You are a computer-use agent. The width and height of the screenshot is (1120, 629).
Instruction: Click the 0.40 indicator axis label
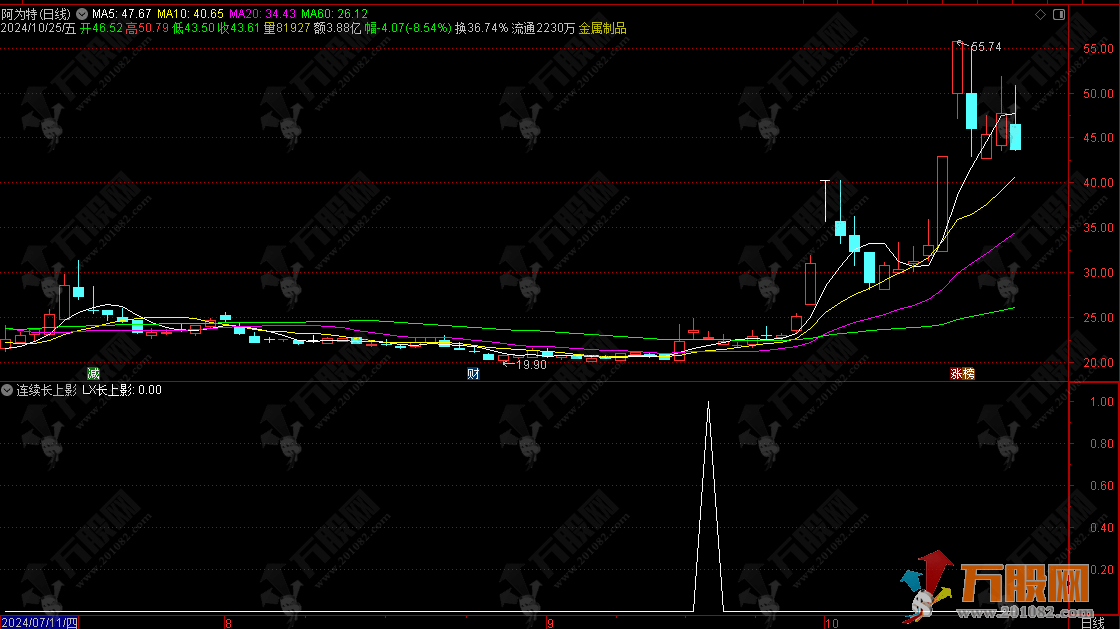point(1101,528)
